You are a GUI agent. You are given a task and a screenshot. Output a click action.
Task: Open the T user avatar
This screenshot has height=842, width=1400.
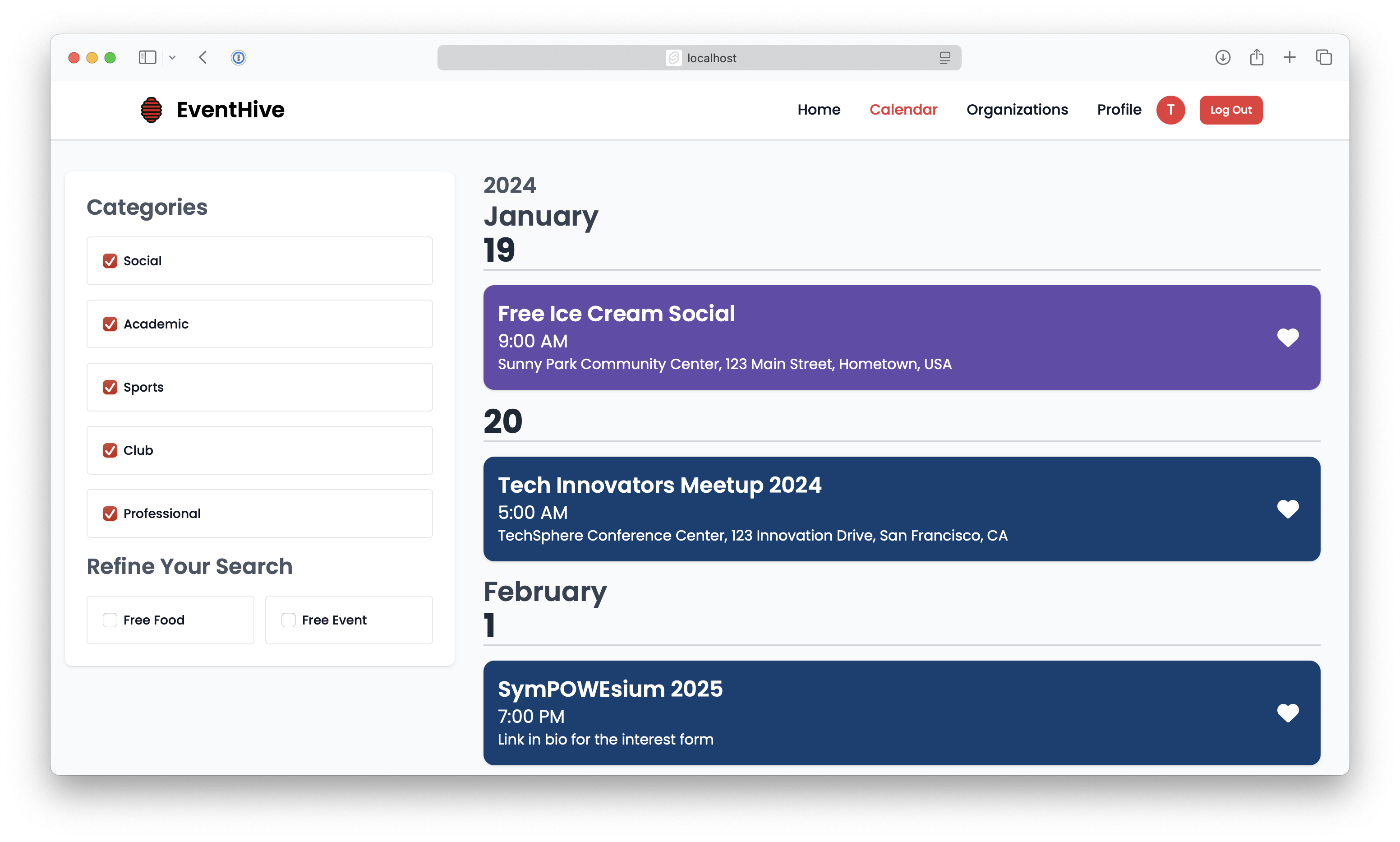pyautogui.click(x=1170, y=110)
